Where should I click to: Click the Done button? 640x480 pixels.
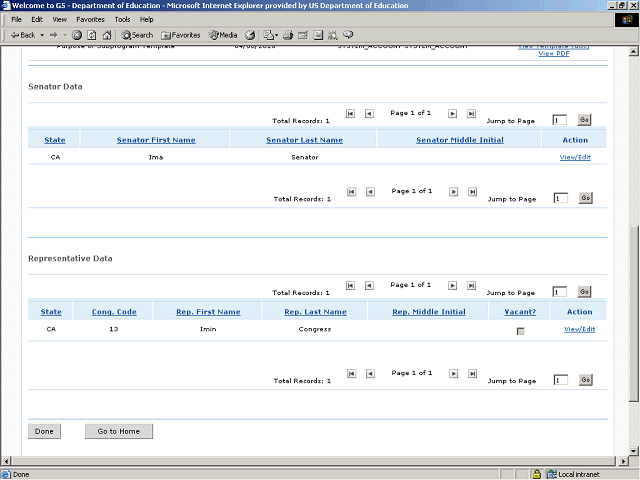coord(44,431)
